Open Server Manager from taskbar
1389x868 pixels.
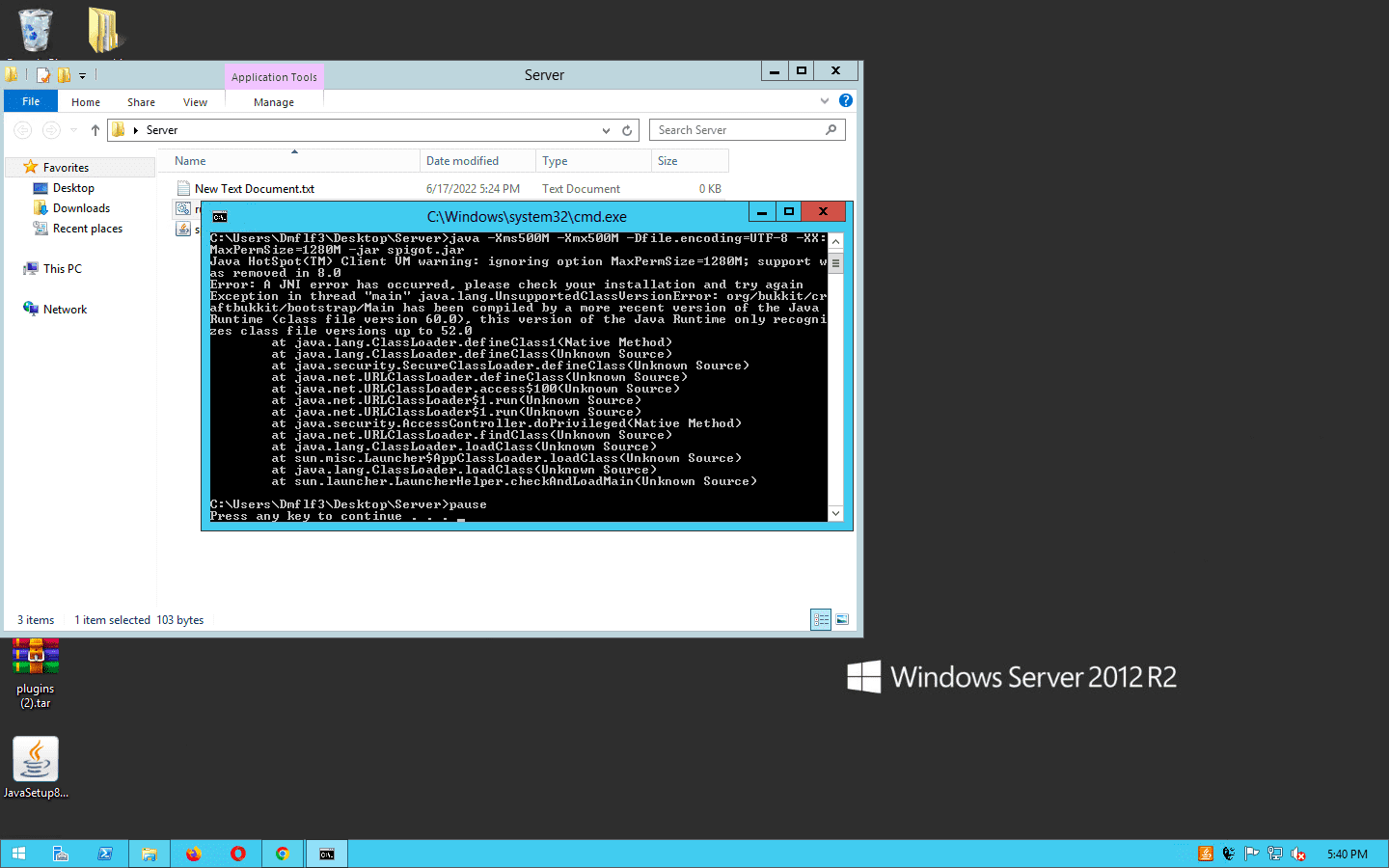click(x=60, y=854)
